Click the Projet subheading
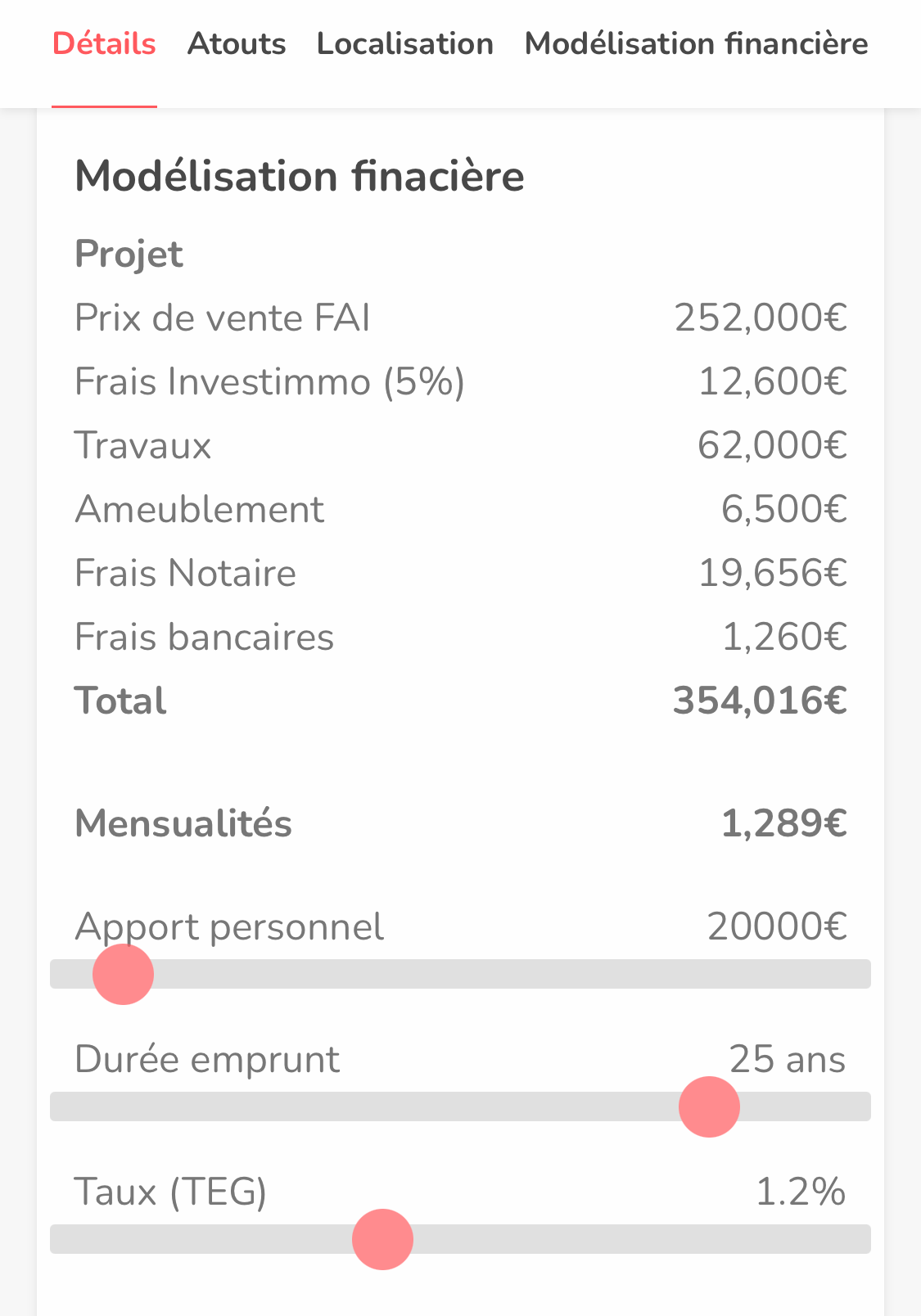The height and width of the screenshot is (1316, 921). 129,254
